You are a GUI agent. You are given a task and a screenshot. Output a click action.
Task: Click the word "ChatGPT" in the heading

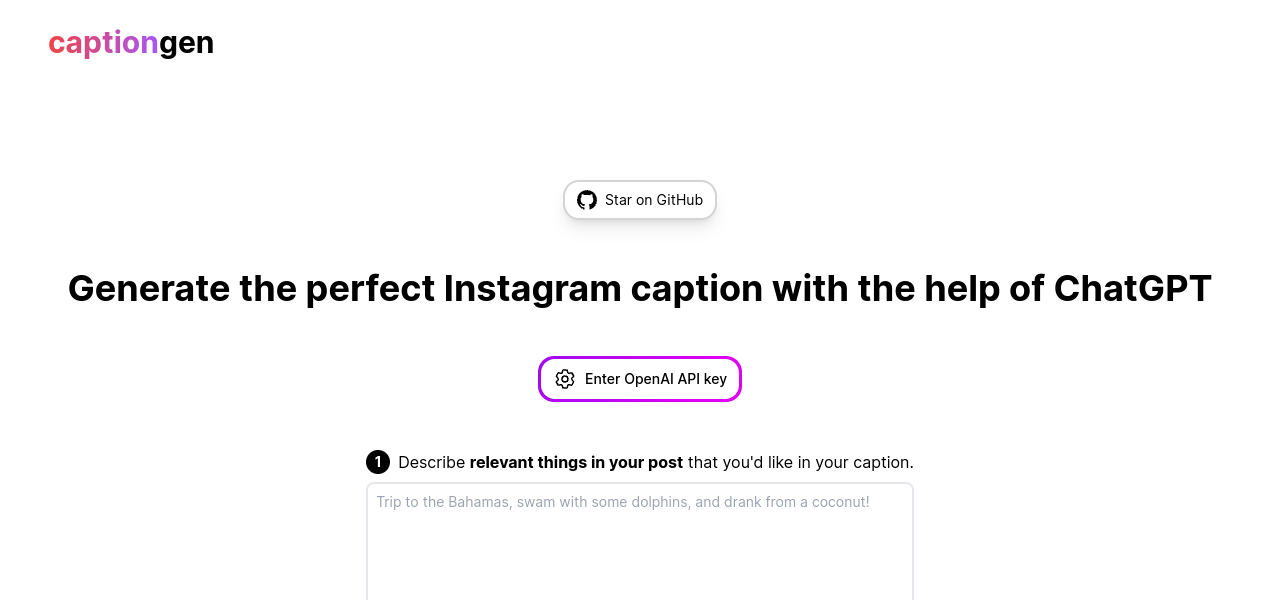(1132, 289)
